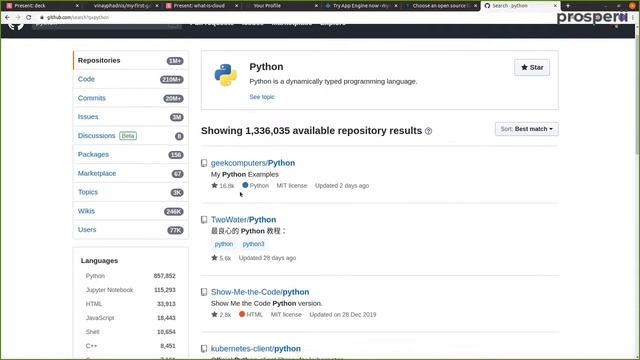Viewport: 640px width, 360px height.
Task: Open geekcomputers/Python repository
Action: pos(253,163)
